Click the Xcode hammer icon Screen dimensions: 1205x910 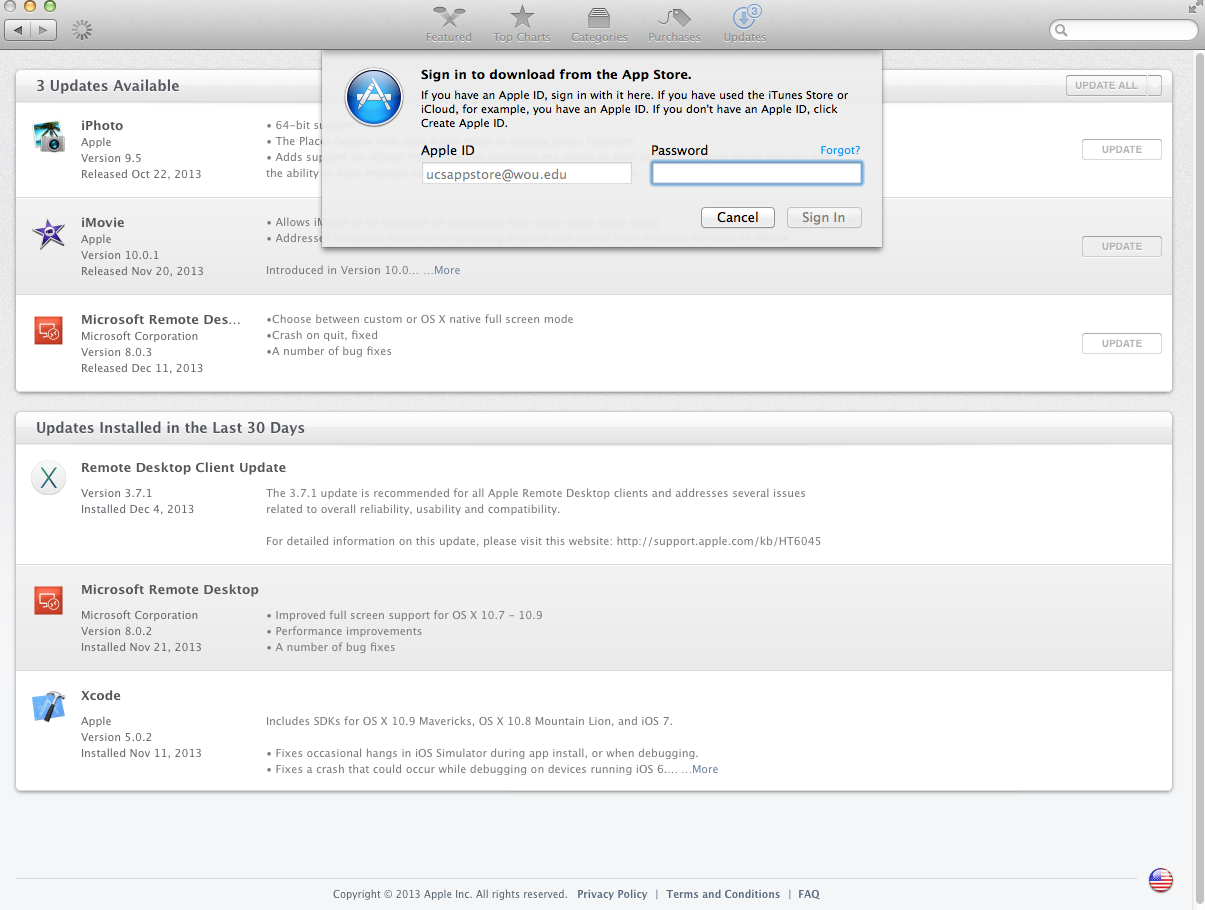(x=48, y=706)
